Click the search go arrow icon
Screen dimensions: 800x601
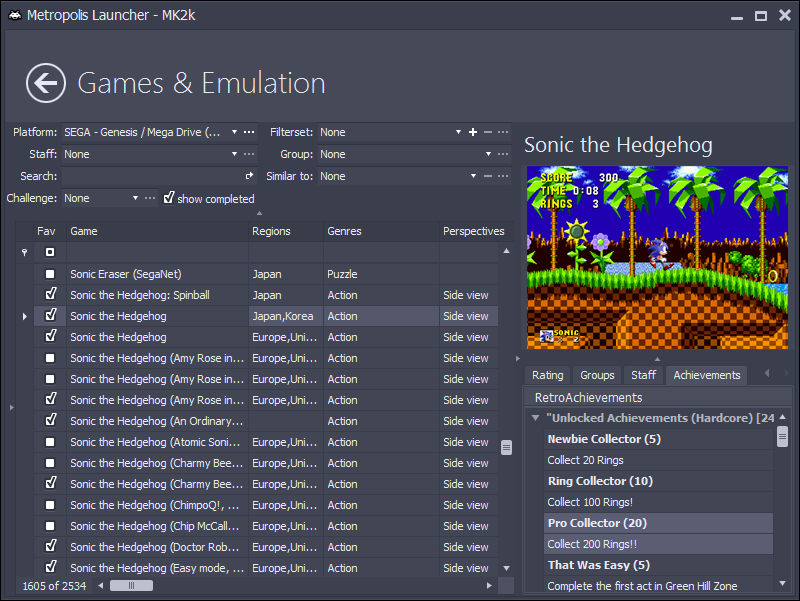(249, 176)
